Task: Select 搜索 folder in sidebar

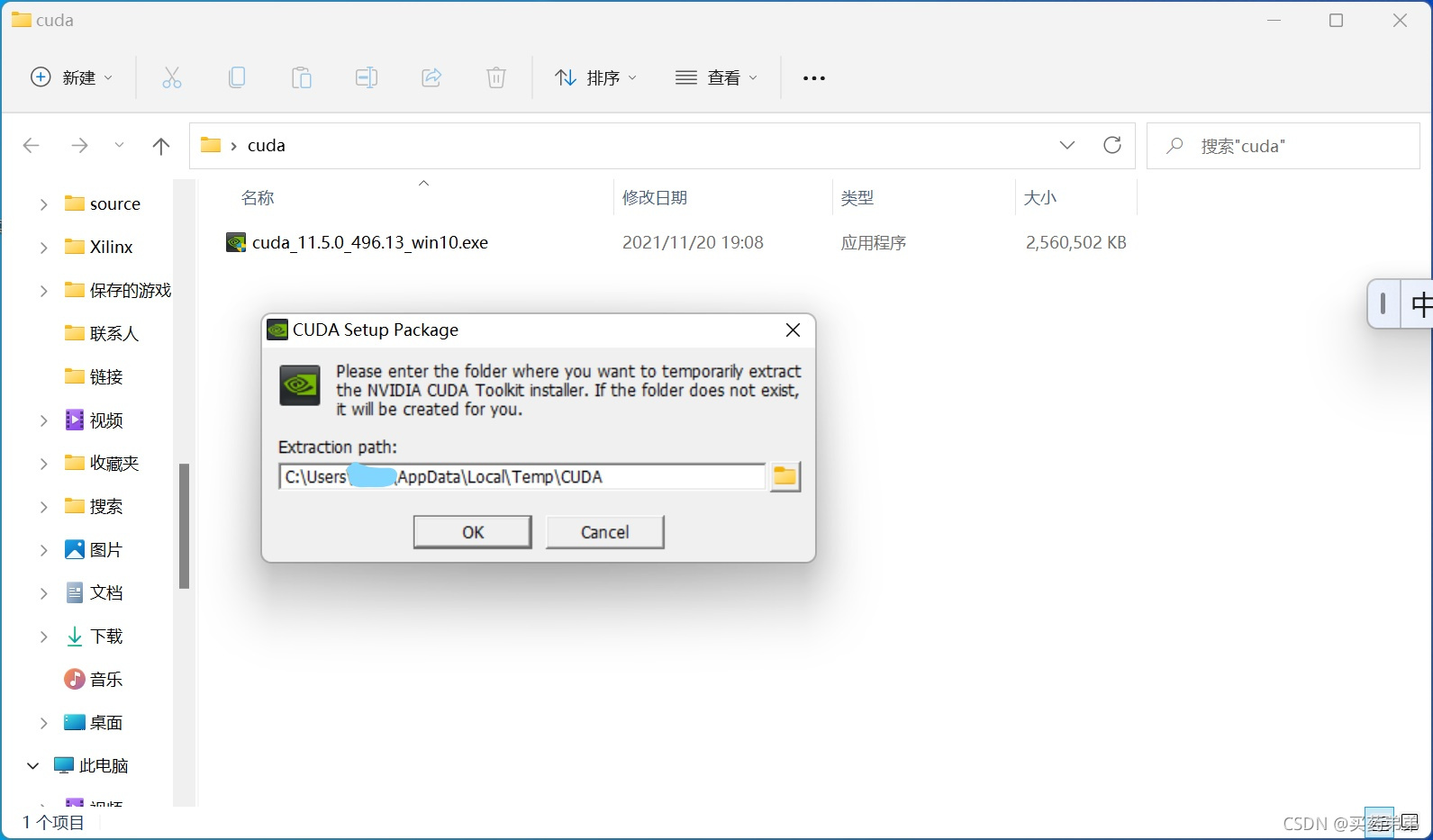Action: pos(94,507)
